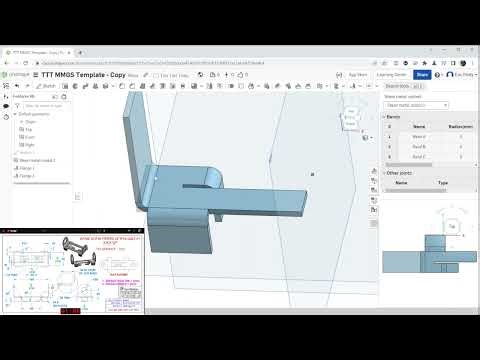Select the TTT MMGS Template browser tab
Viewport: 480px width, 360px height.
tap(38, 52)
